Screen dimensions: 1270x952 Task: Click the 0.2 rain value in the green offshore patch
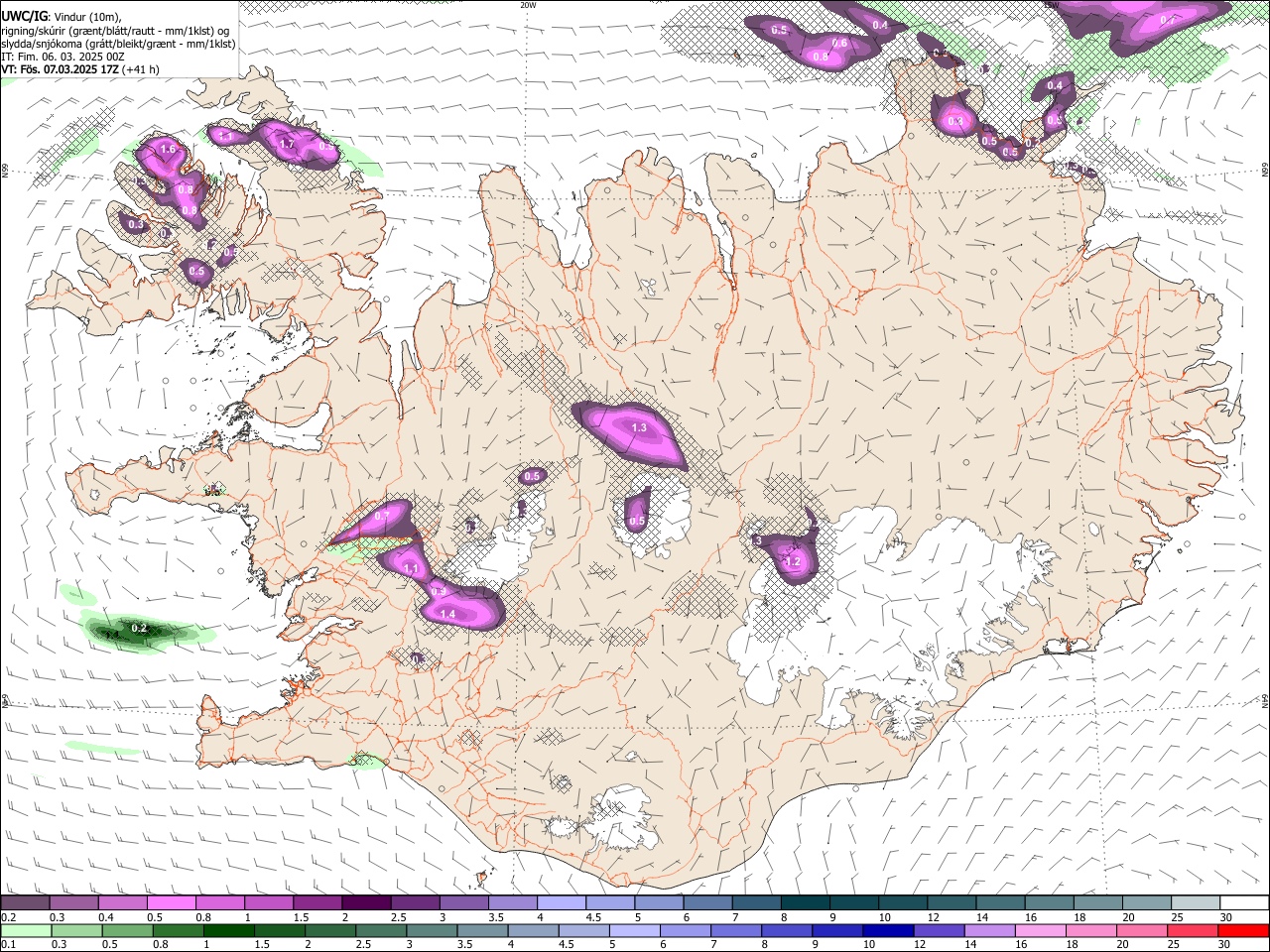coord(140,628)
